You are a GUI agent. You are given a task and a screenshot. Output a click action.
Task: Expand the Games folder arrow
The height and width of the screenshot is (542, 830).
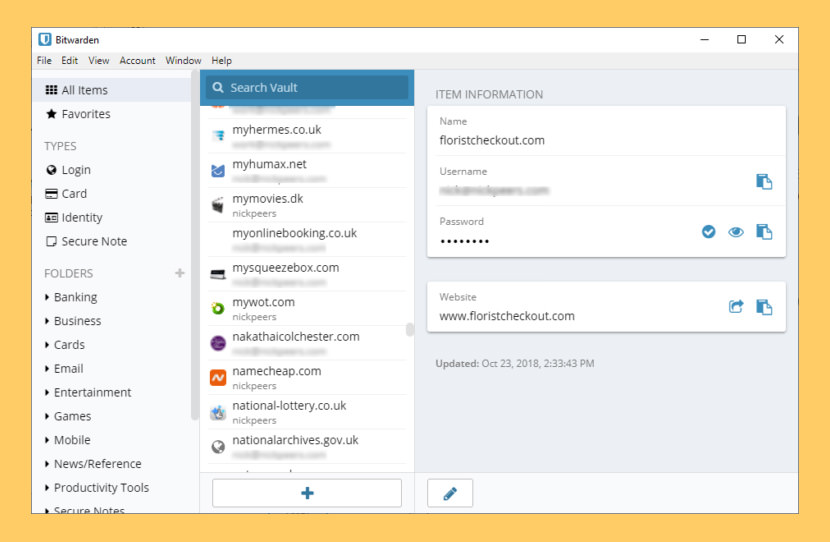tap(47, 416)
